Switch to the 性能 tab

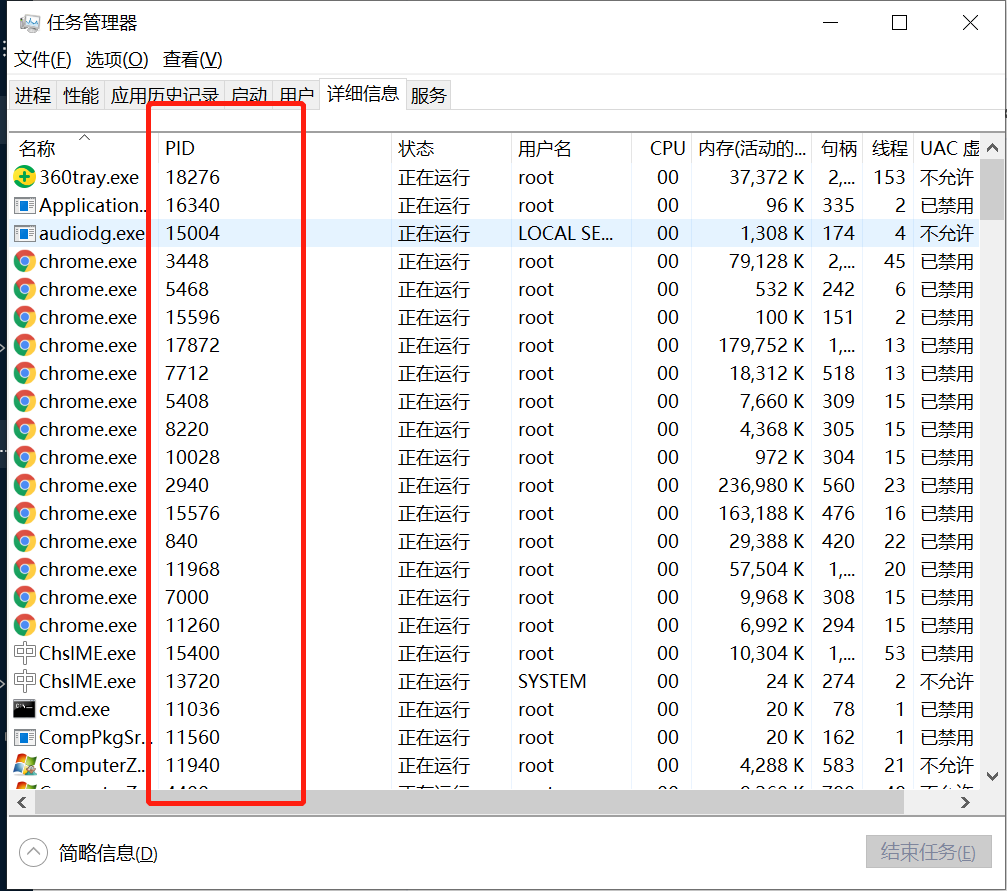pyautogui.click(x=81, y=96)
